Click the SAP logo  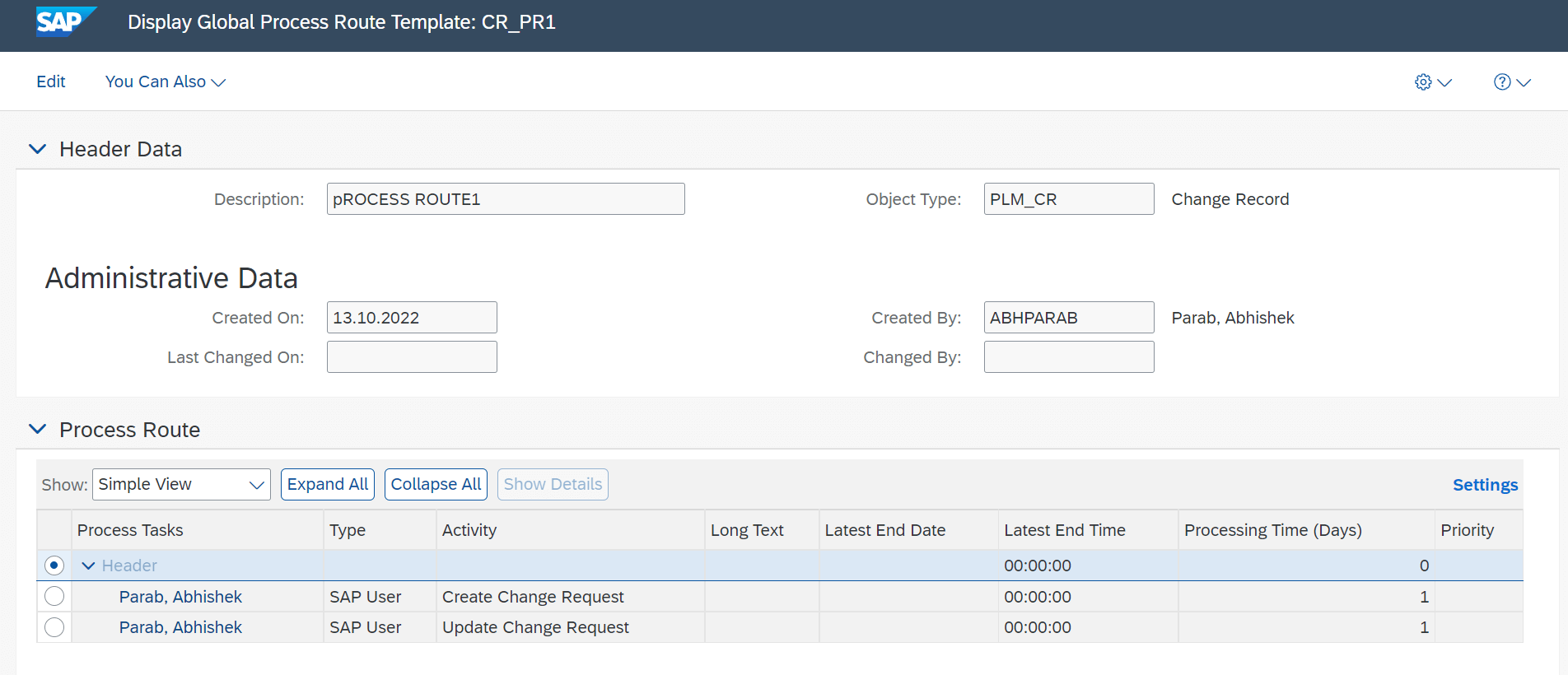click(66, 21)
